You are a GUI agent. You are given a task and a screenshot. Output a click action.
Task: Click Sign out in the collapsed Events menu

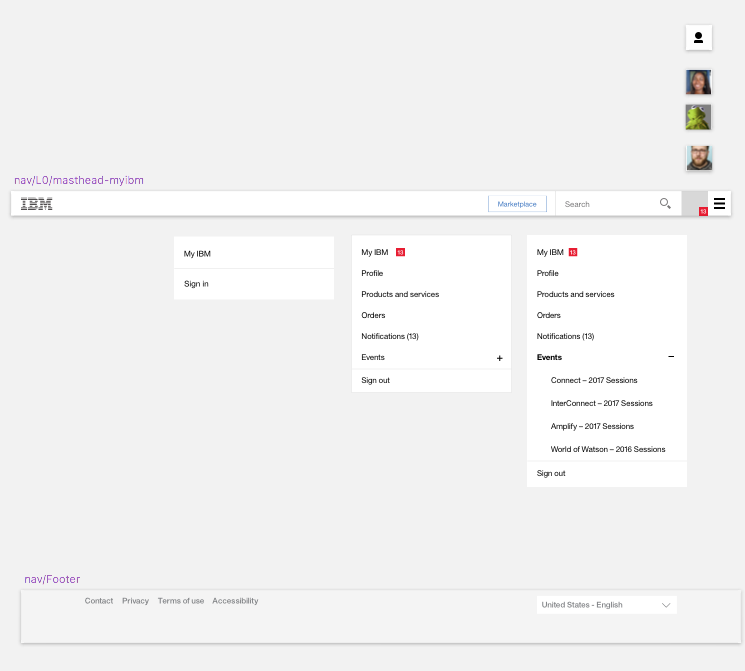click(375, 380)
